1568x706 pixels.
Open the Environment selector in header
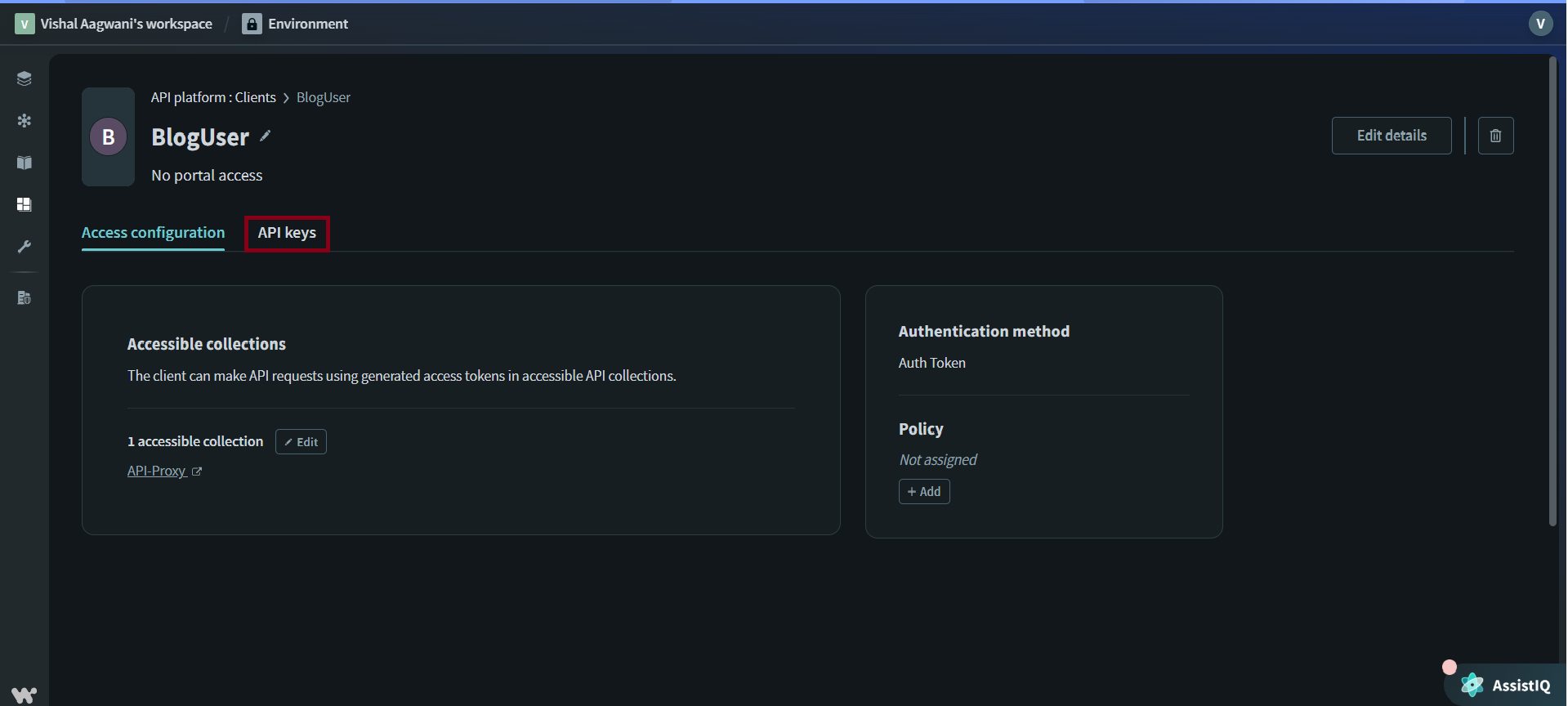296,24
